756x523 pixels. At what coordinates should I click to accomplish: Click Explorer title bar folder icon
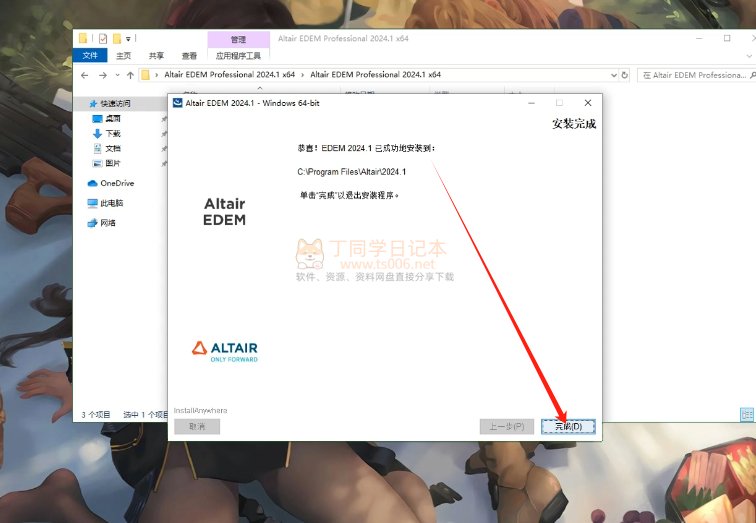click(x=83, y=39)
